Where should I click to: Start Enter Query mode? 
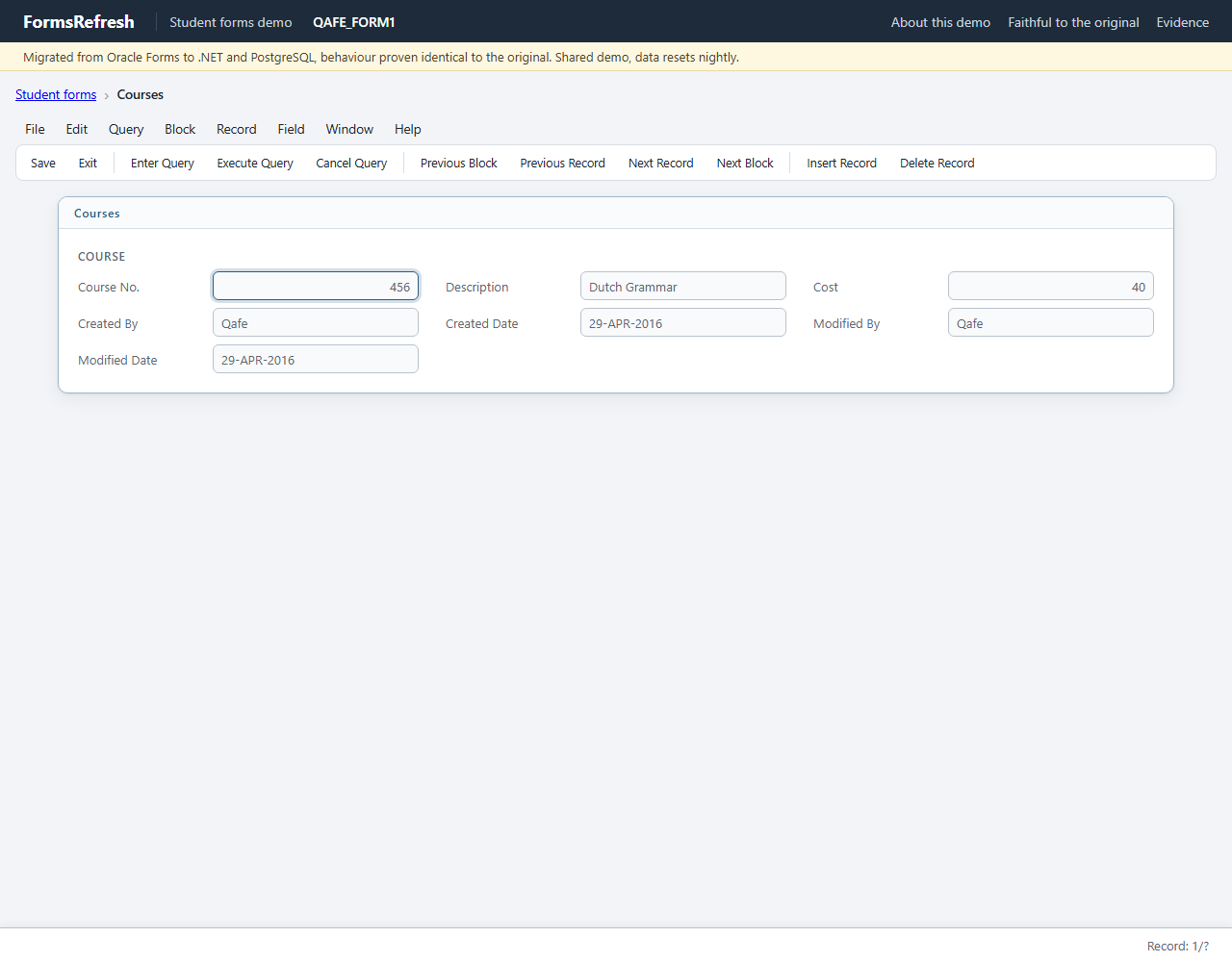[163, 163]
